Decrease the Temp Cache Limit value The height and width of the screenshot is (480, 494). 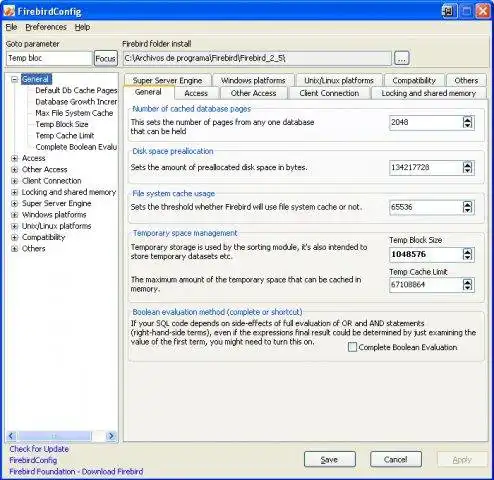[x=468, y=288]
